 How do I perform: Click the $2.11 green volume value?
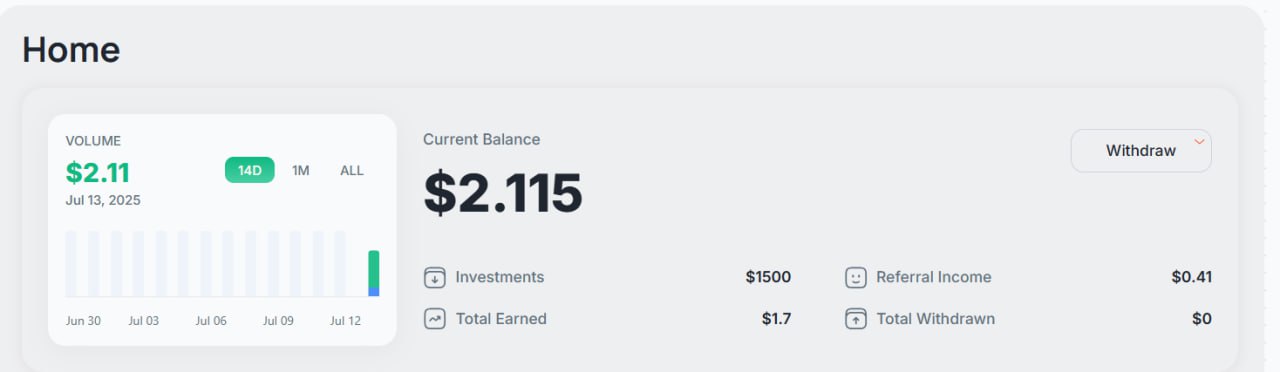point(98,173)
